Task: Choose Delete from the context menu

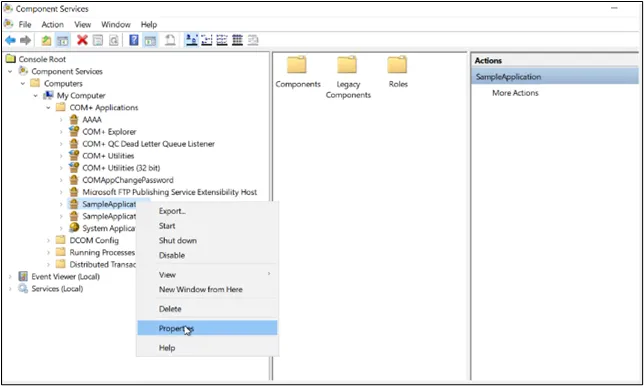Action: click(207, 309)
